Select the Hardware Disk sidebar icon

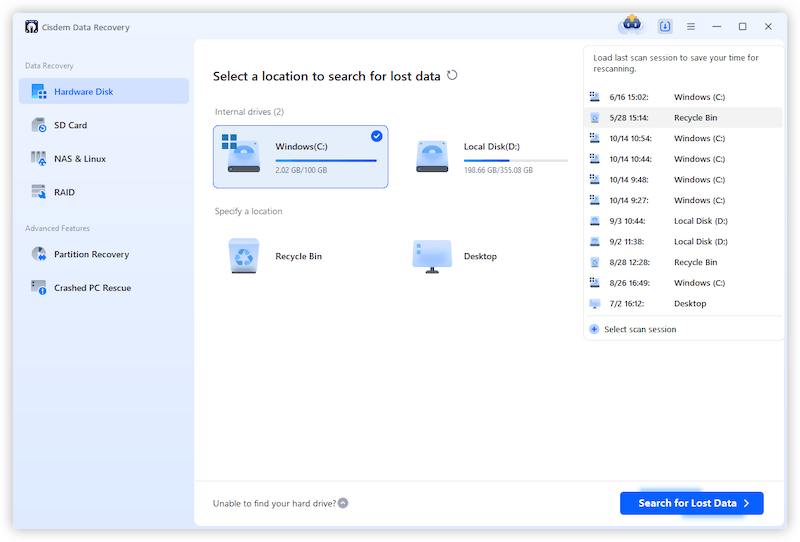pos(39,91)
